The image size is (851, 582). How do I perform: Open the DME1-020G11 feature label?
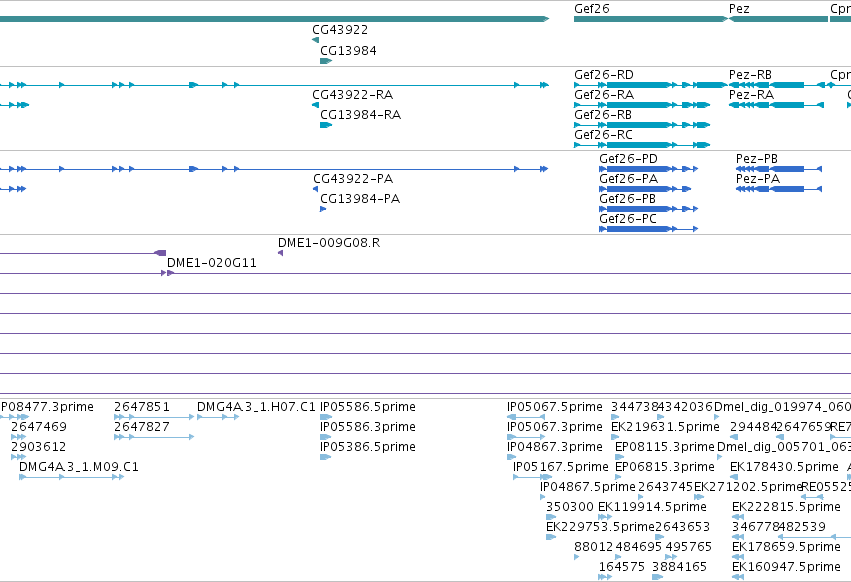[x=212, y=263]
